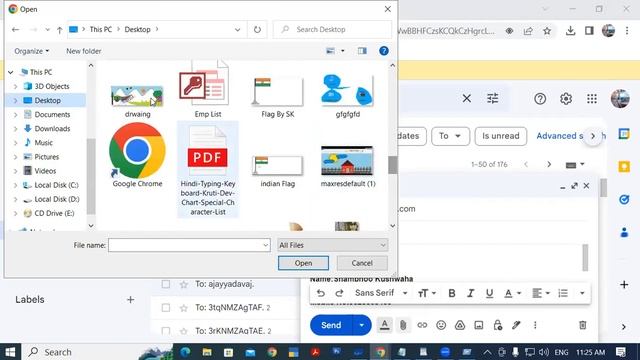
Task: Star the 'To: ajayyadavaj.' email
Action: point(184,284)
